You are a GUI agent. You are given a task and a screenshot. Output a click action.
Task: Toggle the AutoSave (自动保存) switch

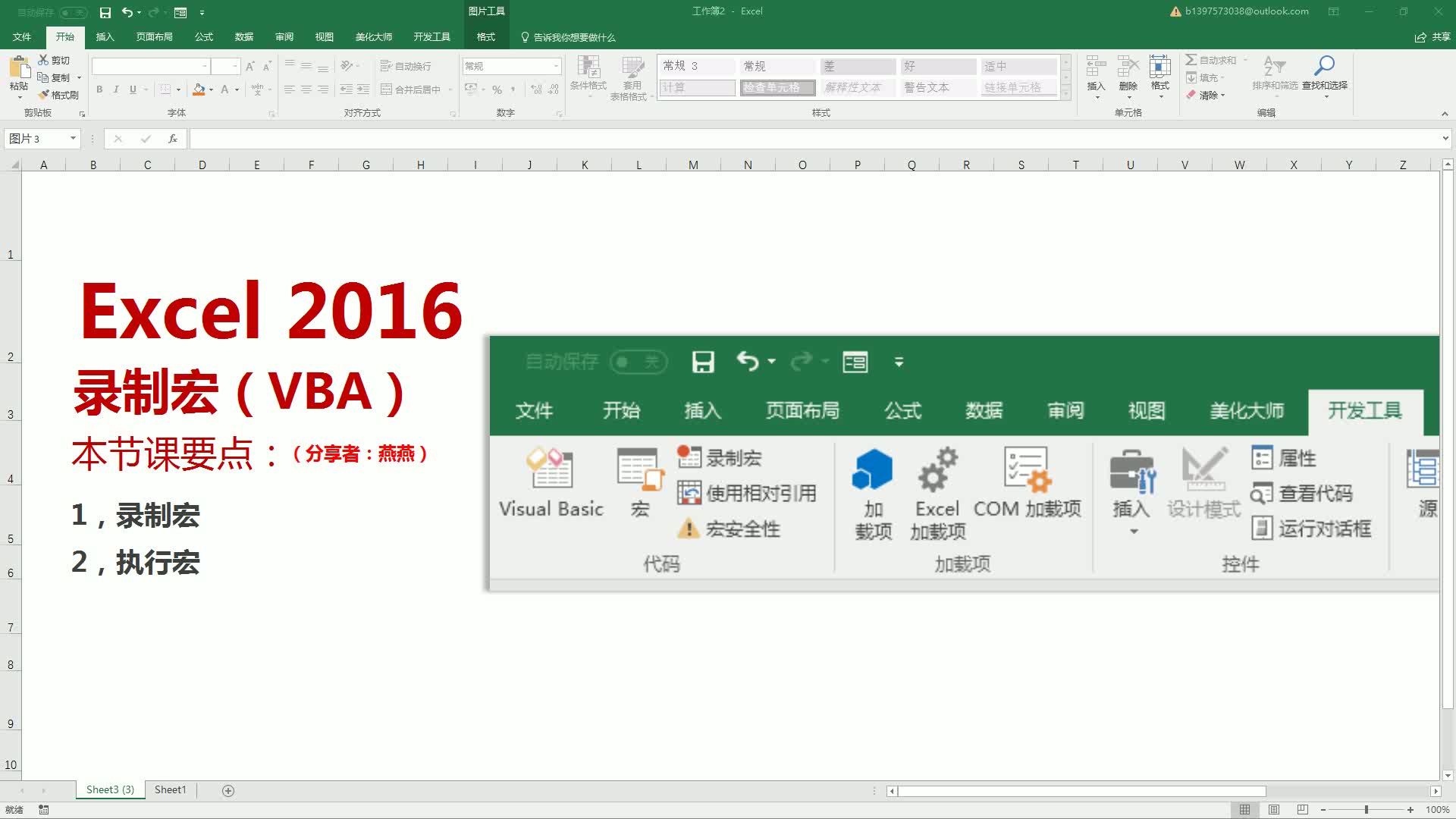pyautogui.click(x=74, y=12)
